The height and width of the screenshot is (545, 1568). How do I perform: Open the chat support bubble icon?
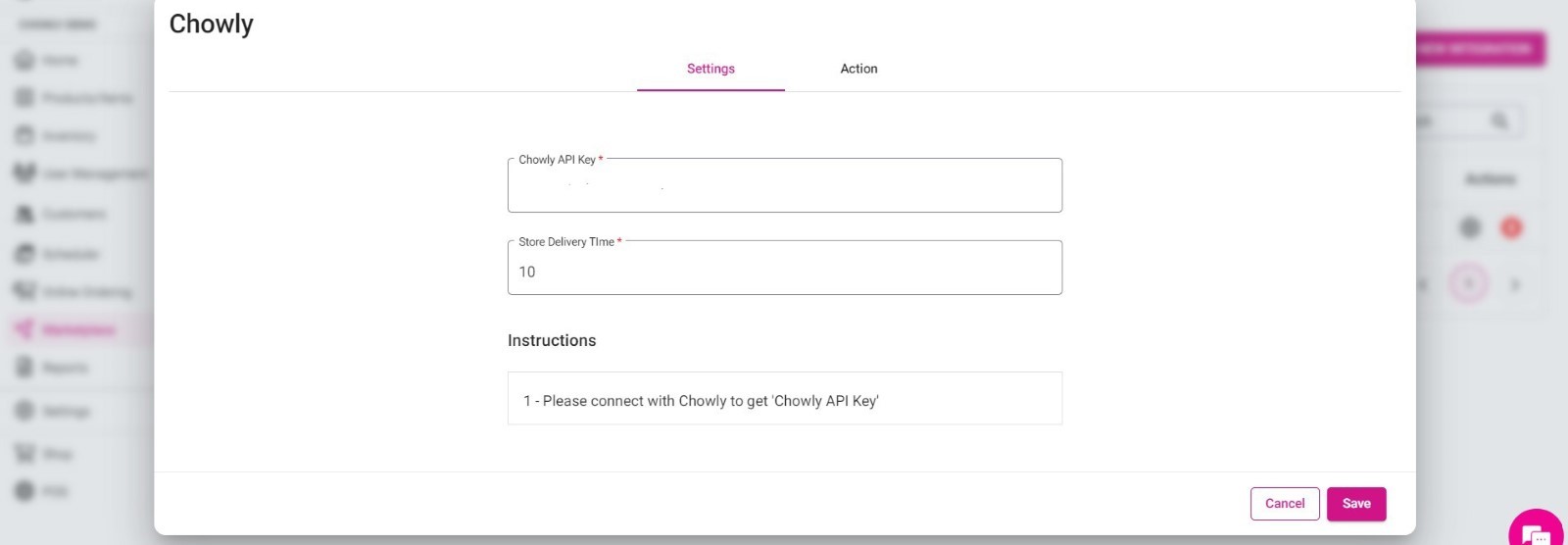(x=1537, y=532)
